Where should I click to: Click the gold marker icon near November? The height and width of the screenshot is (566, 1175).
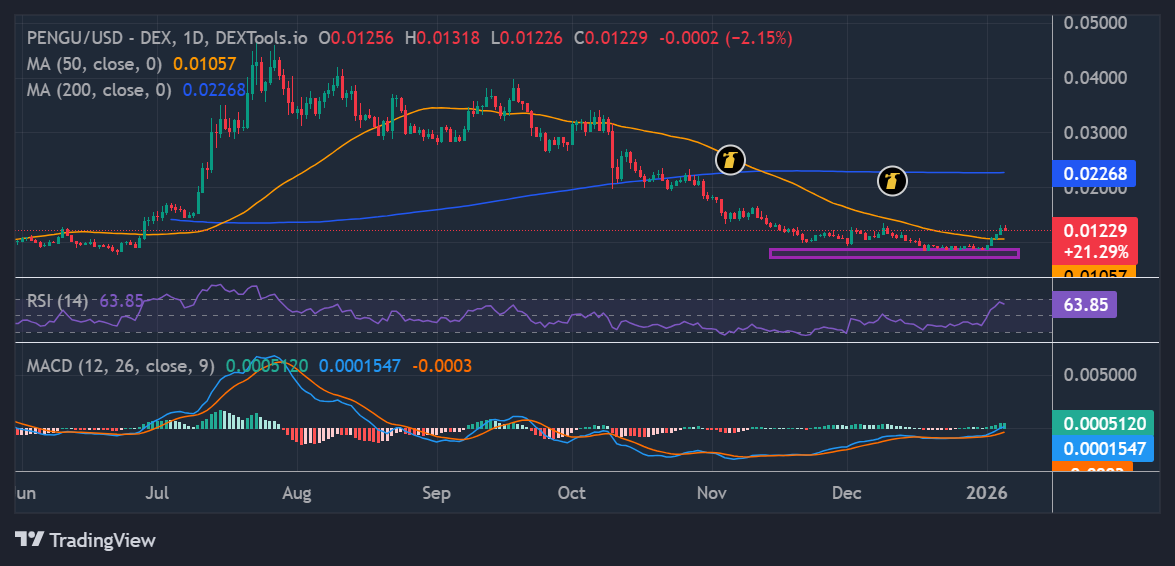(731, 160)
